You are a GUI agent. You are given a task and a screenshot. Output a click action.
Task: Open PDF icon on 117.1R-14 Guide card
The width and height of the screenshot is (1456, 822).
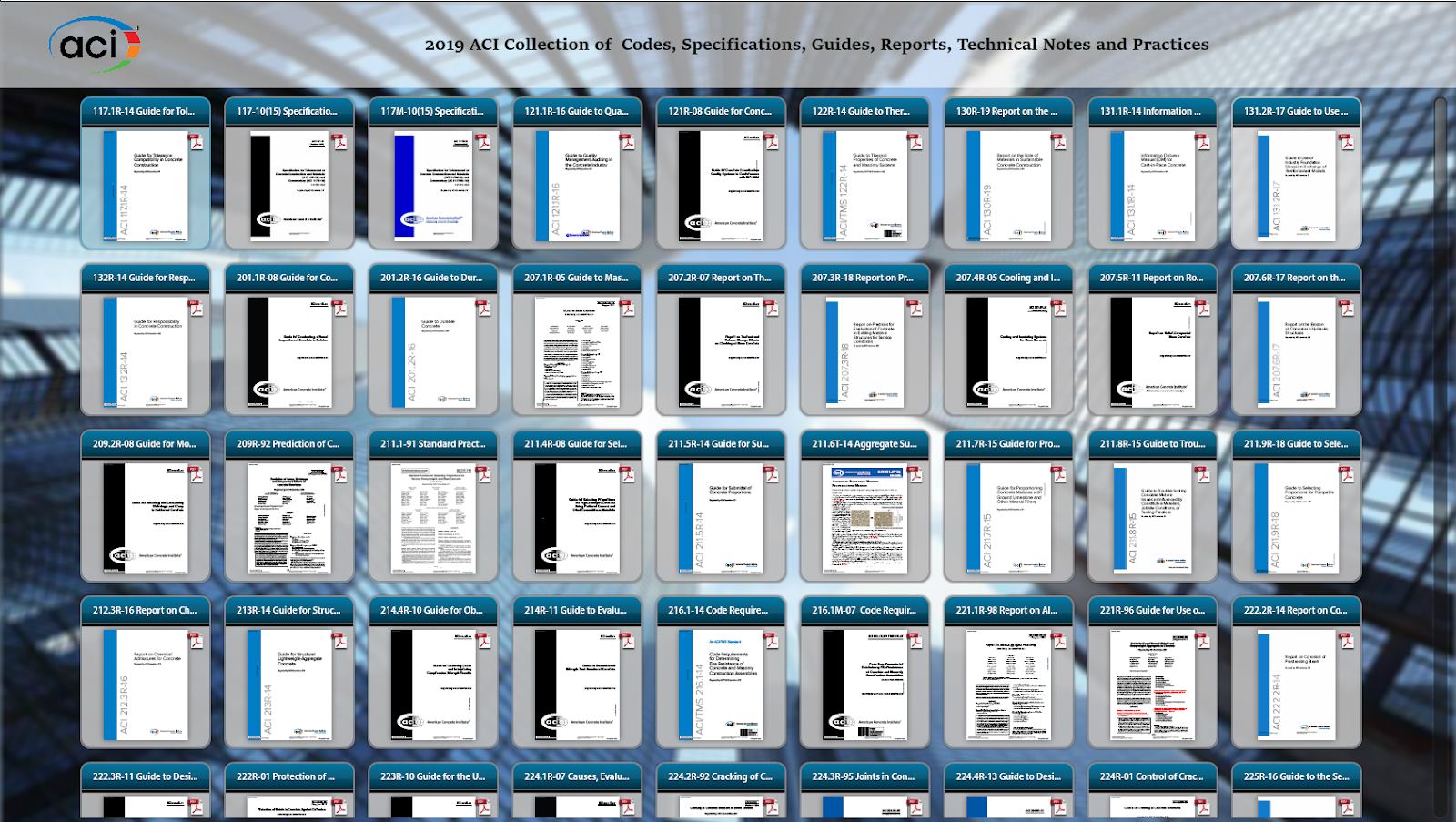coord(196,141)
